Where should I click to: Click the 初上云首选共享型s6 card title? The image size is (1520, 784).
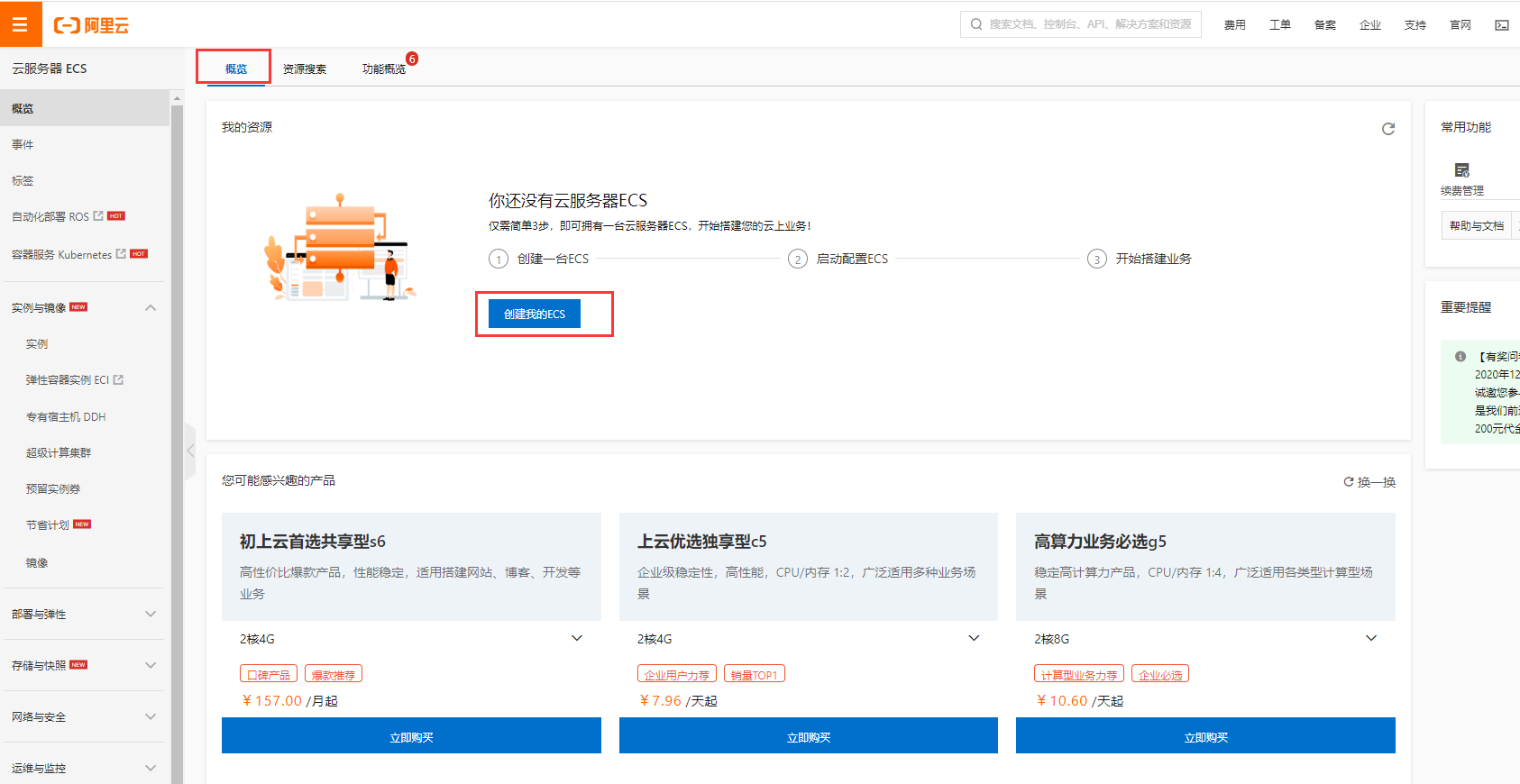[313, 542]
